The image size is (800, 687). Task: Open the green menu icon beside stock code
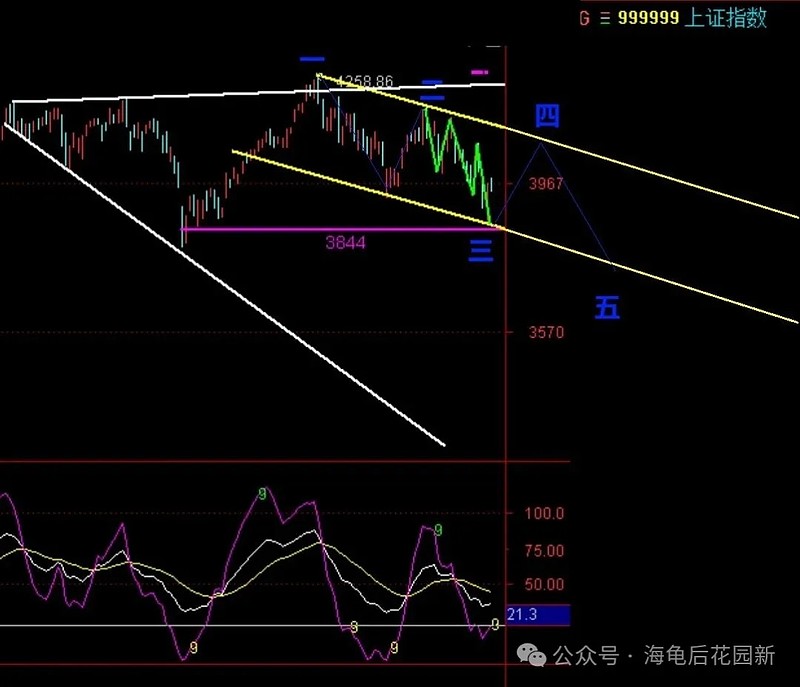coord(605,18)
